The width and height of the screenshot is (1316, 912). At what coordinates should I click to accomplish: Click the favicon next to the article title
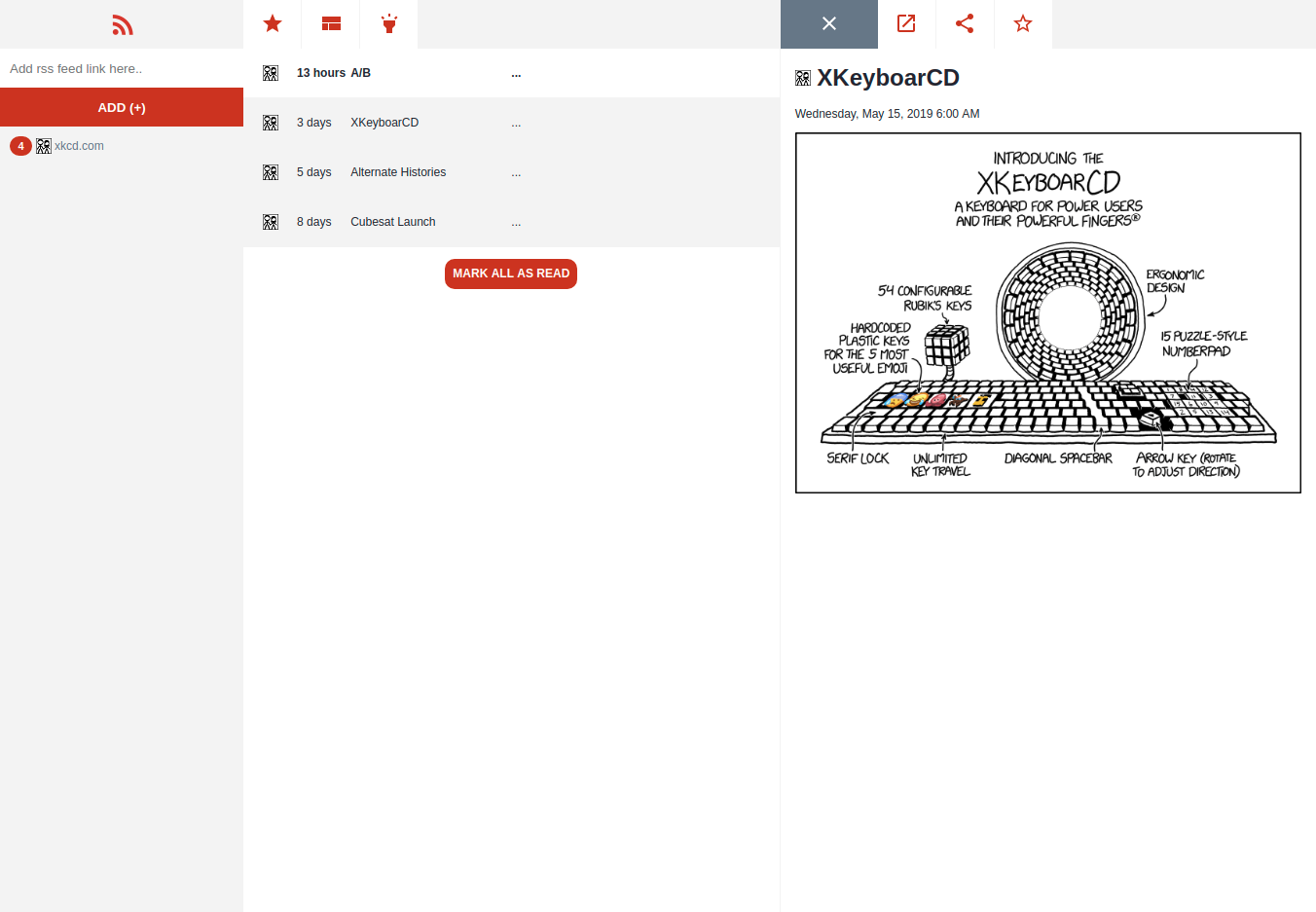803,78
